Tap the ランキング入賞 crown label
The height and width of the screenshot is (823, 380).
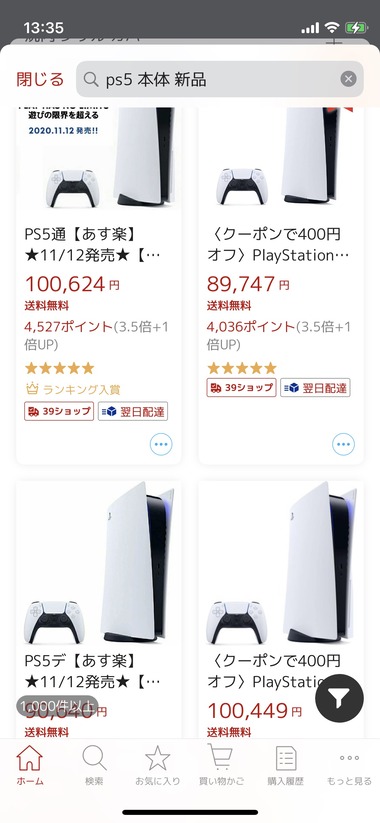pyautogui.click(x=72, y=389)
